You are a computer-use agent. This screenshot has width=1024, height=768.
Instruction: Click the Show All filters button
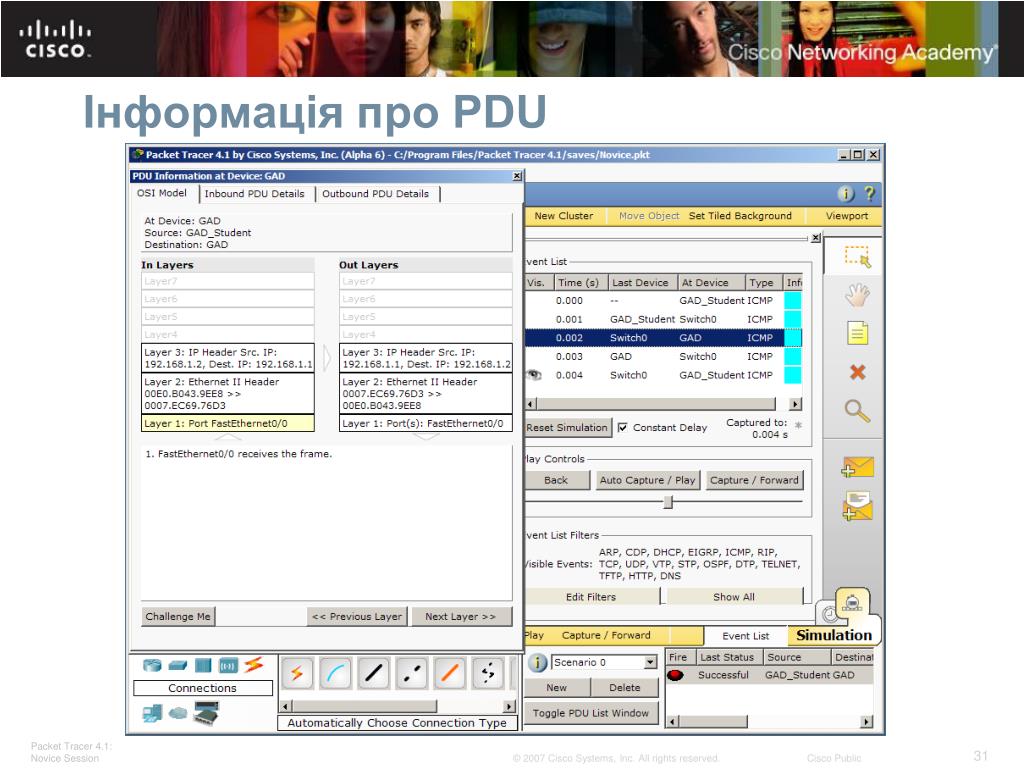click(x=734, y=597)
